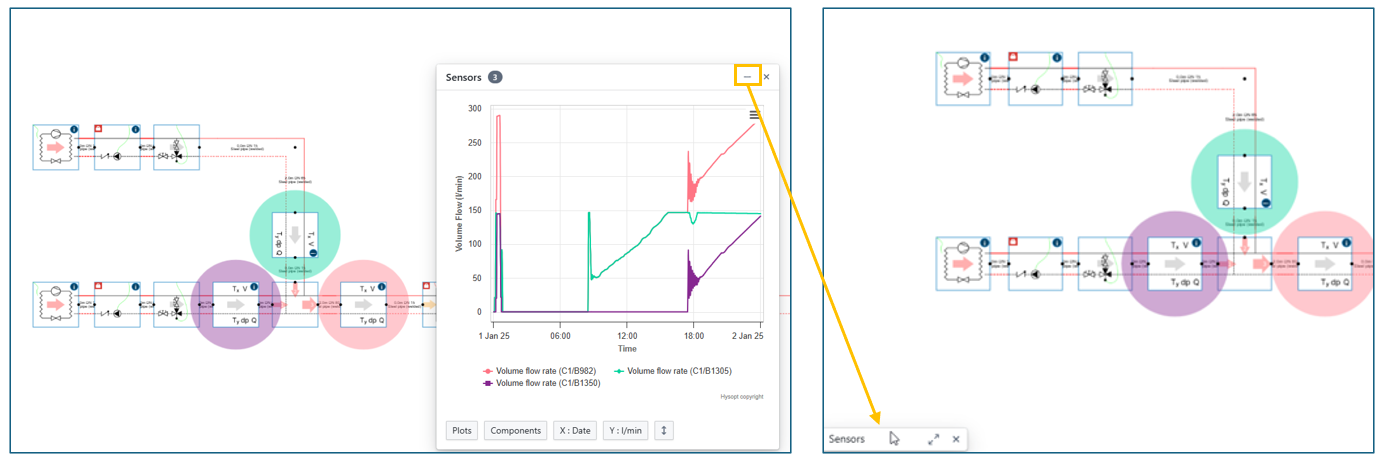Select top-left boiler component in left diagram

pyautogui.click(x=55, y=147)
